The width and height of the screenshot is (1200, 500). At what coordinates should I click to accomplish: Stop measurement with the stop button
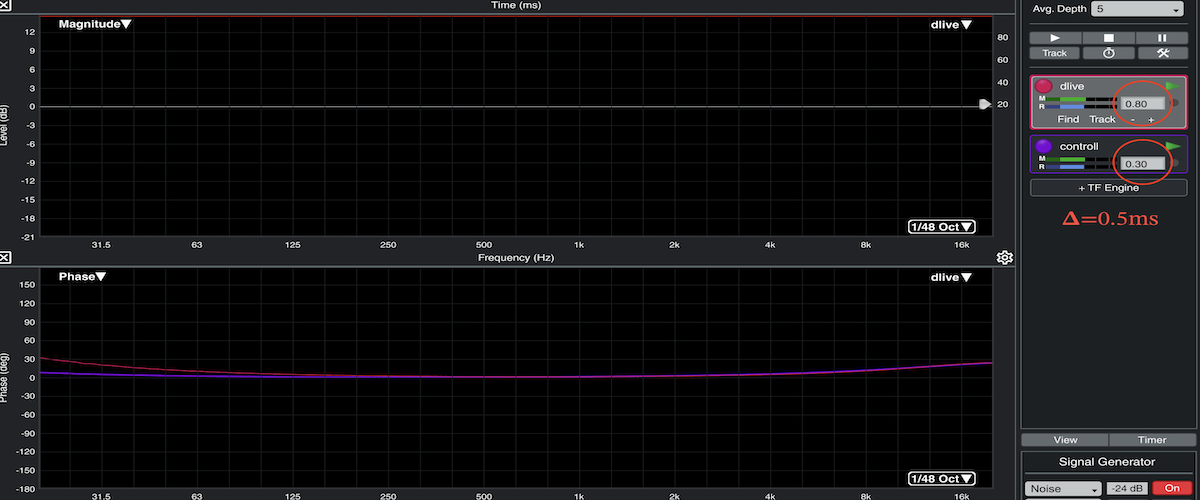pos(1109,37)
